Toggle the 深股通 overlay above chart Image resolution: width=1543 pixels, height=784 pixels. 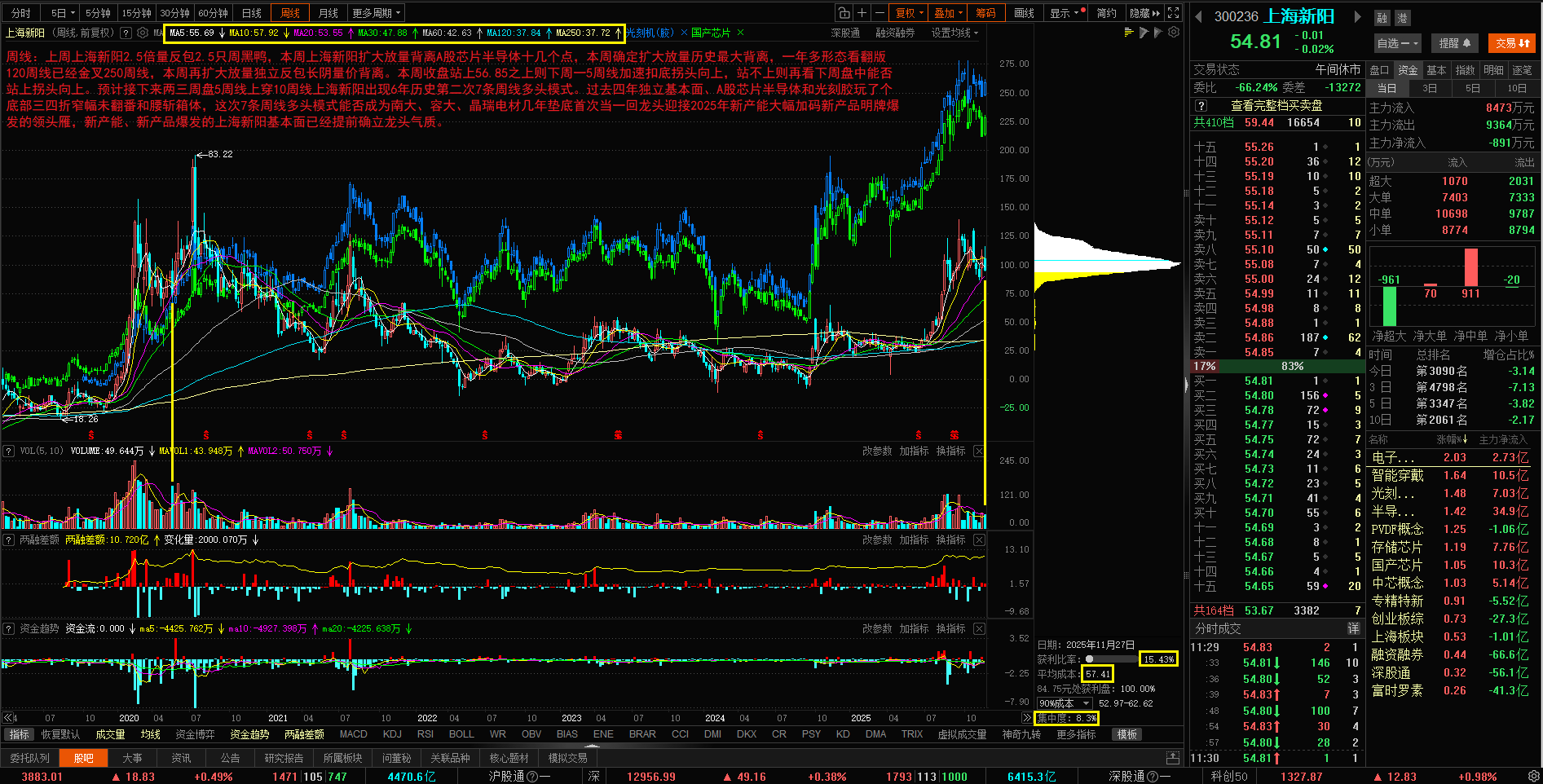point(845,33)
